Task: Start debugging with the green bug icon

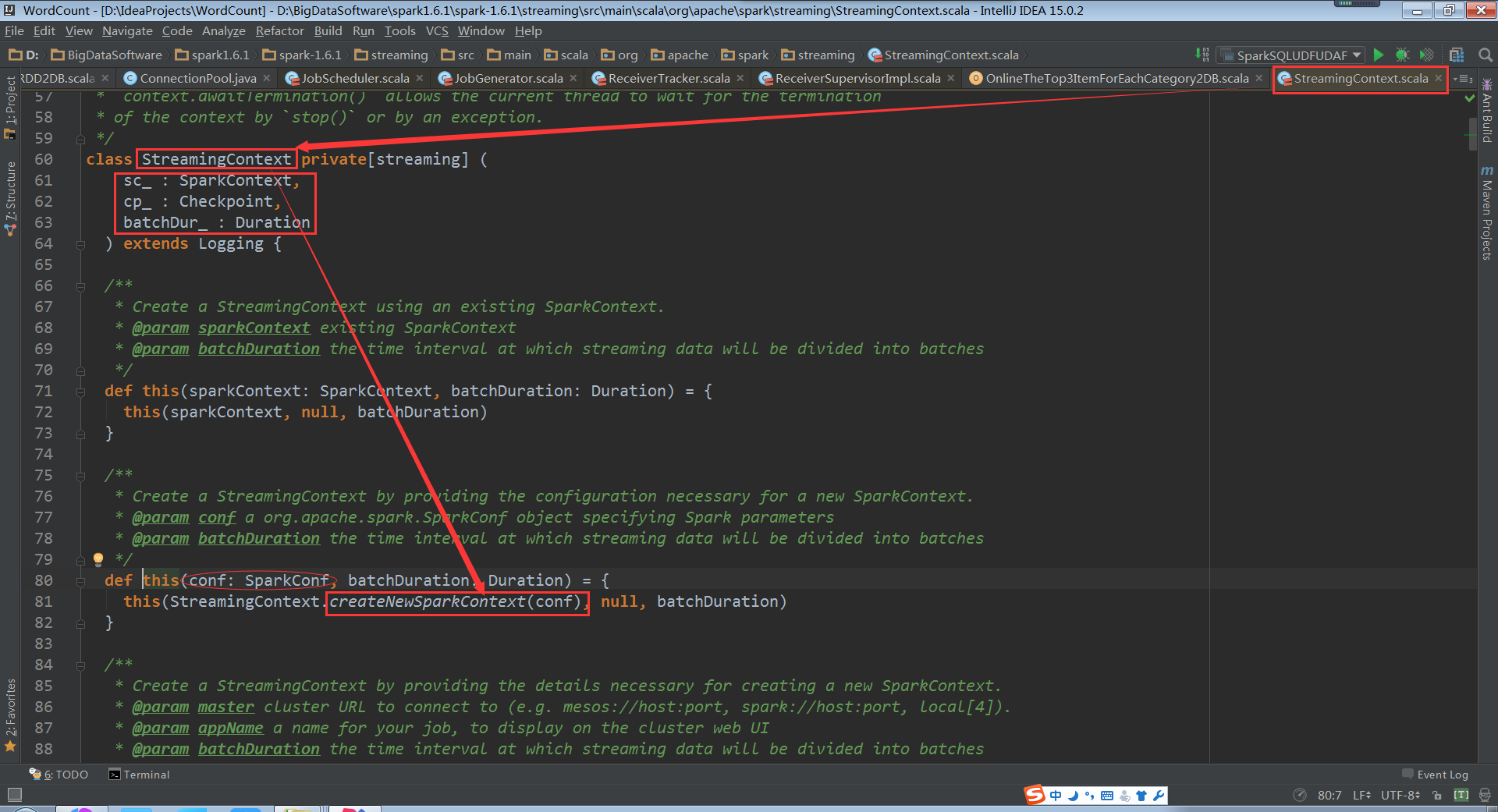Action: tap(1402, 55)
